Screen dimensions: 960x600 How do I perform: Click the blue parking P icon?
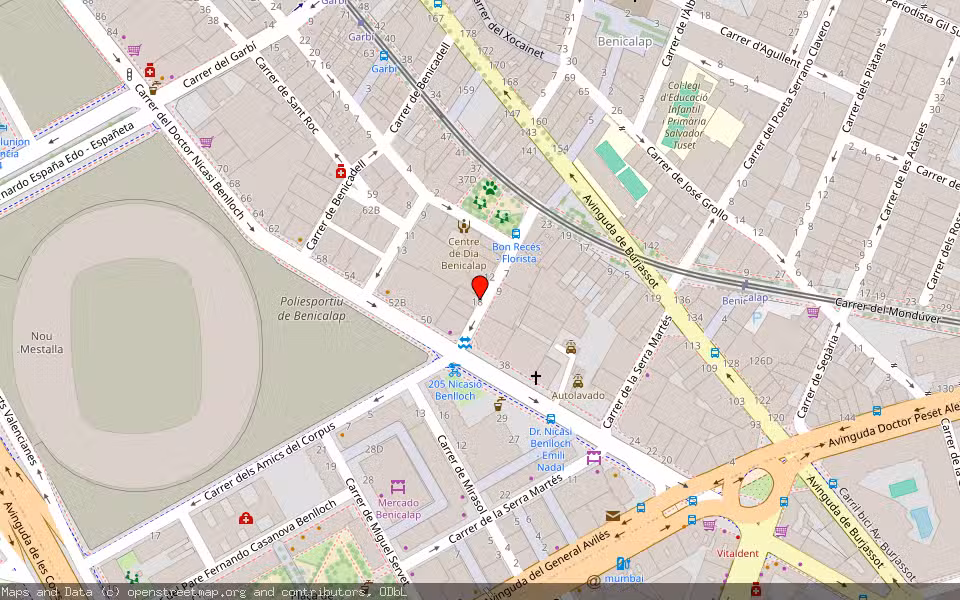757,318
